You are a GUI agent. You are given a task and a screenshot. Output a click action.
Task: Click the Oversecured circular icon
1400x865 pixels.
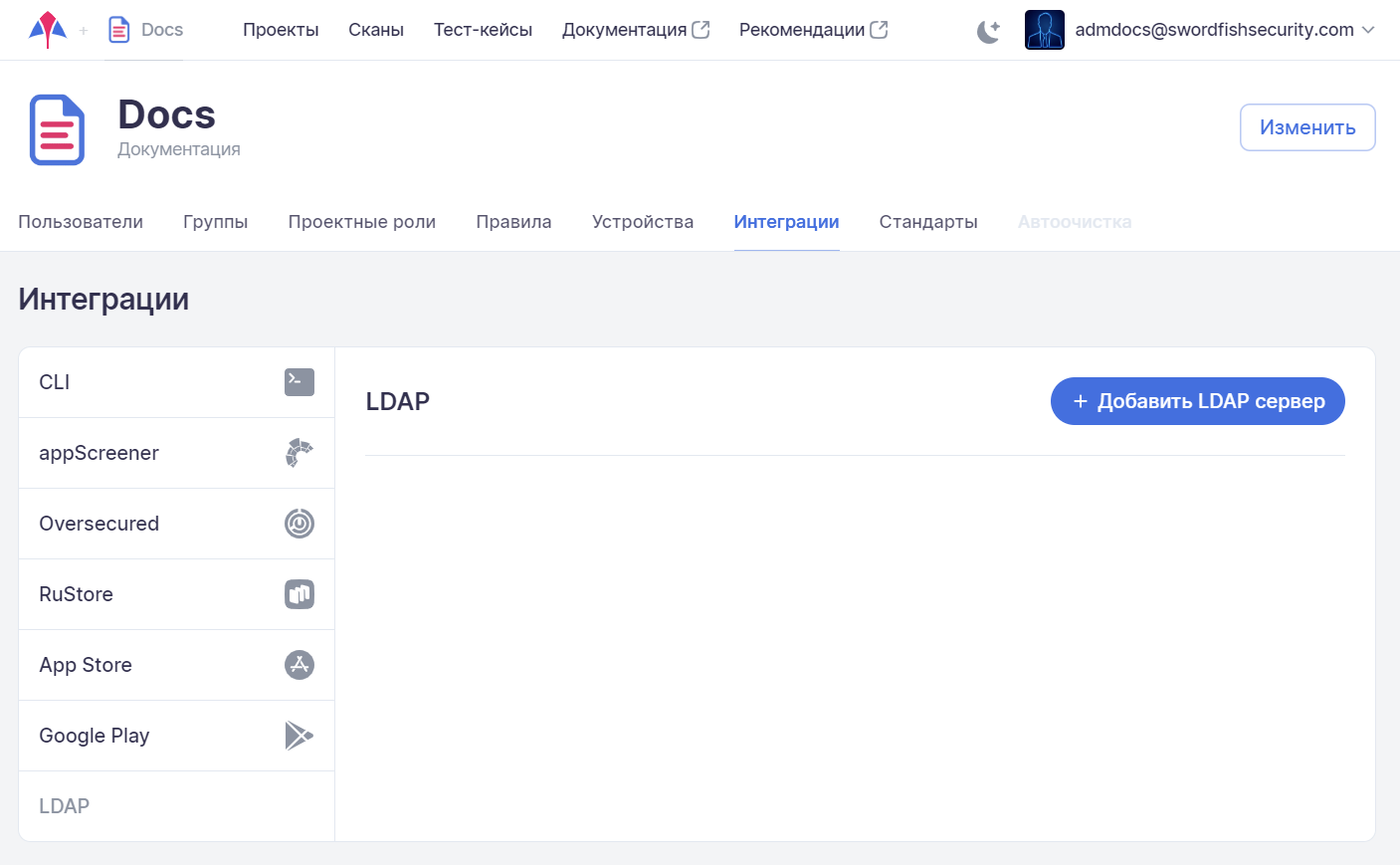[x=299, y=524]
